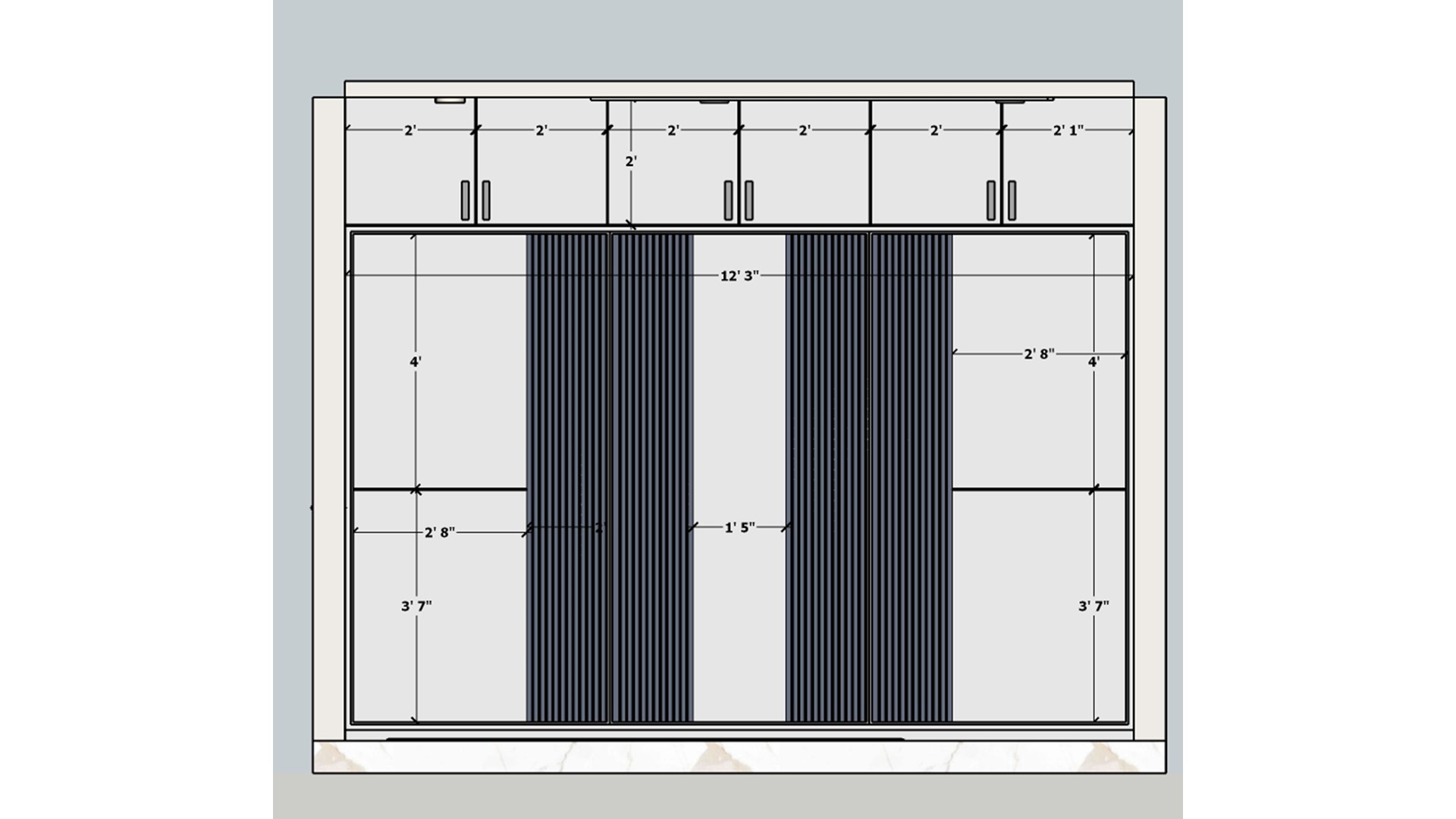Select the marble plinth at the wardrobe base
This screenshot has width=1456, height=819.
tap(739, 757)
